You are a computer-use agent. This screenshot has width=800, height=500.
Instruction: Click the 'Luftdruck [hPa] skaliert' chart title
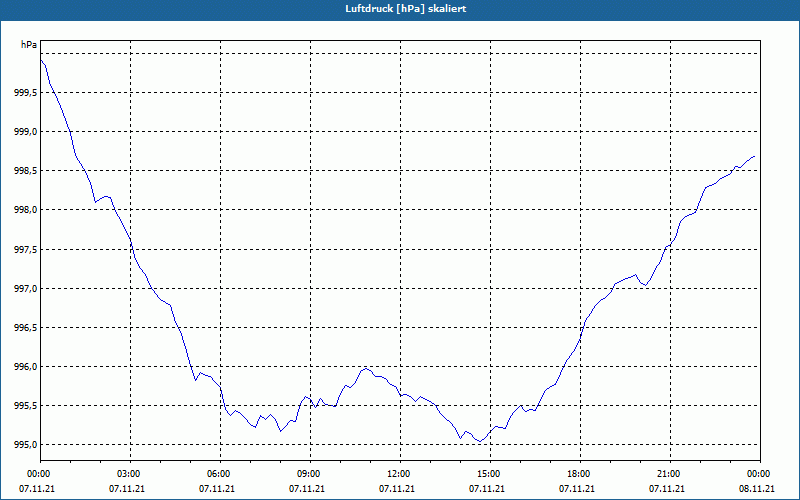click(405, 9)
